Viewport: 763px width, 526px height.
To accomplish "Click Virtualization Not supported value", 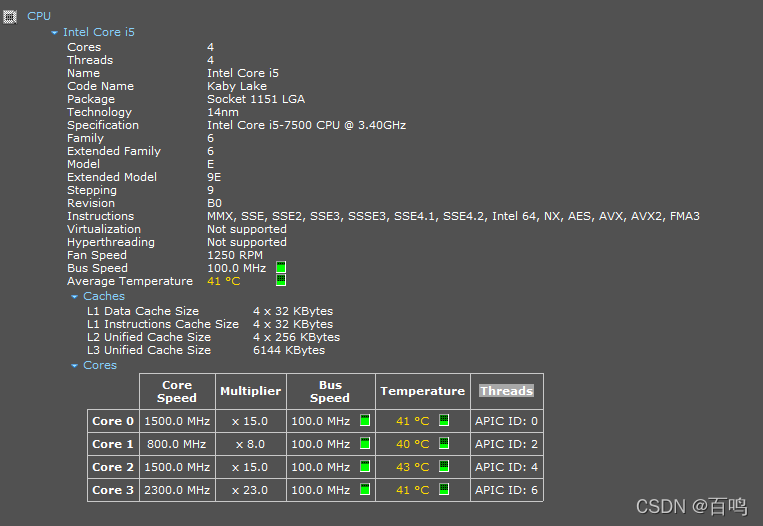I will 247,229.
